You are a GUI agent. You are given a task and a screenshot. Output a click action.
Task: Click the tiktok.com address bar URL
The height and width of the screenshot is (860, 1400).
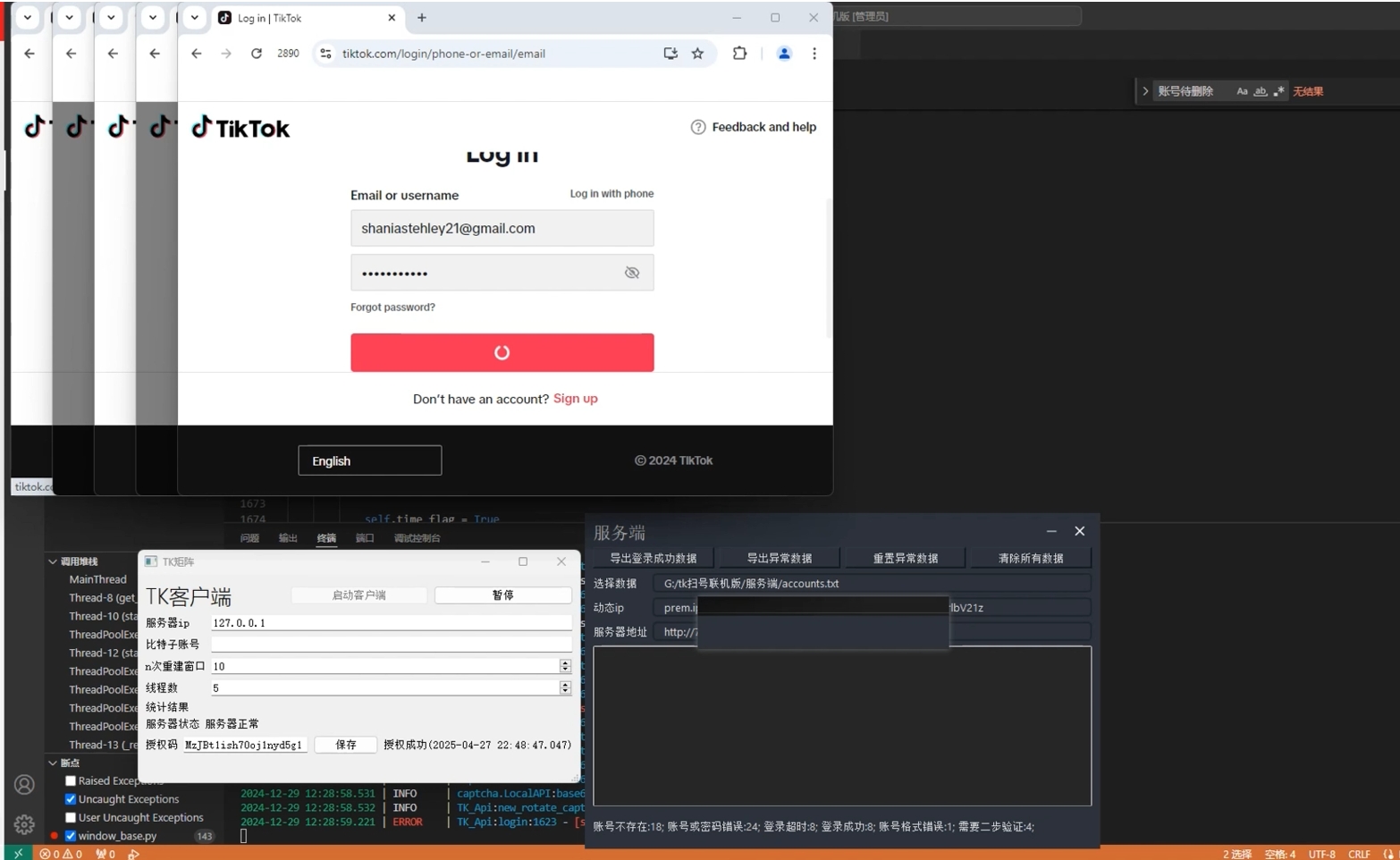[x=443, y=54]
